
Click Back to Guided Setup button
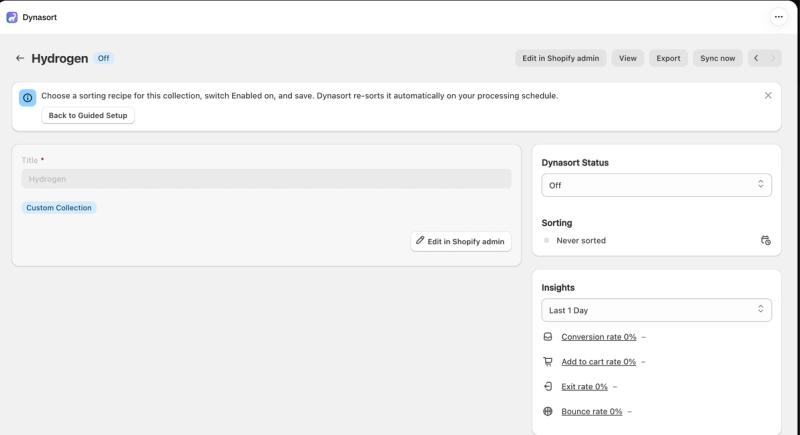tap(88, 115)
